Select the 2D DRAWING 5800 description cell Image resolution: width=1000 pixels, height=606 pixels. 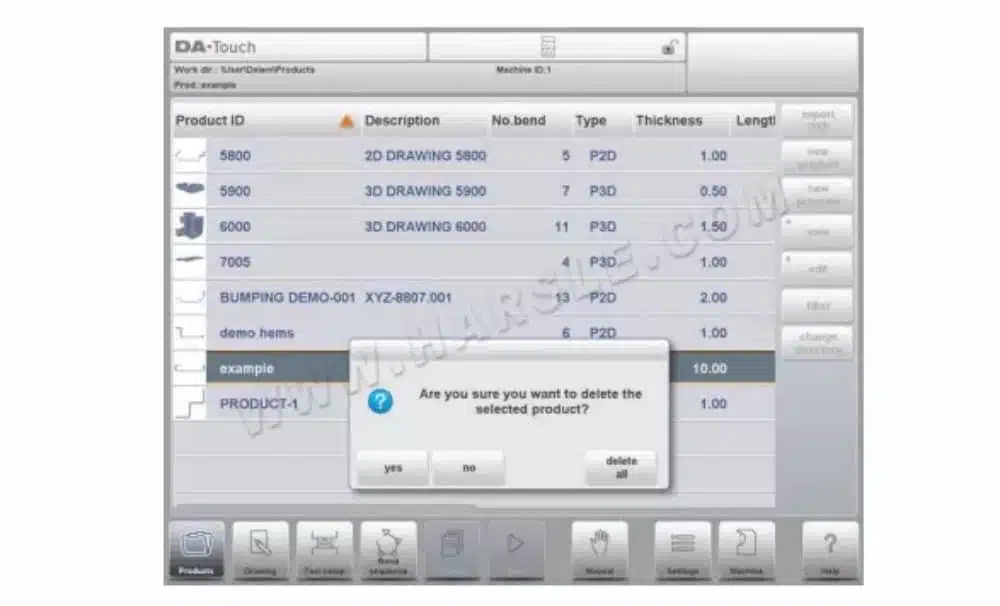[x=425, y=156]
